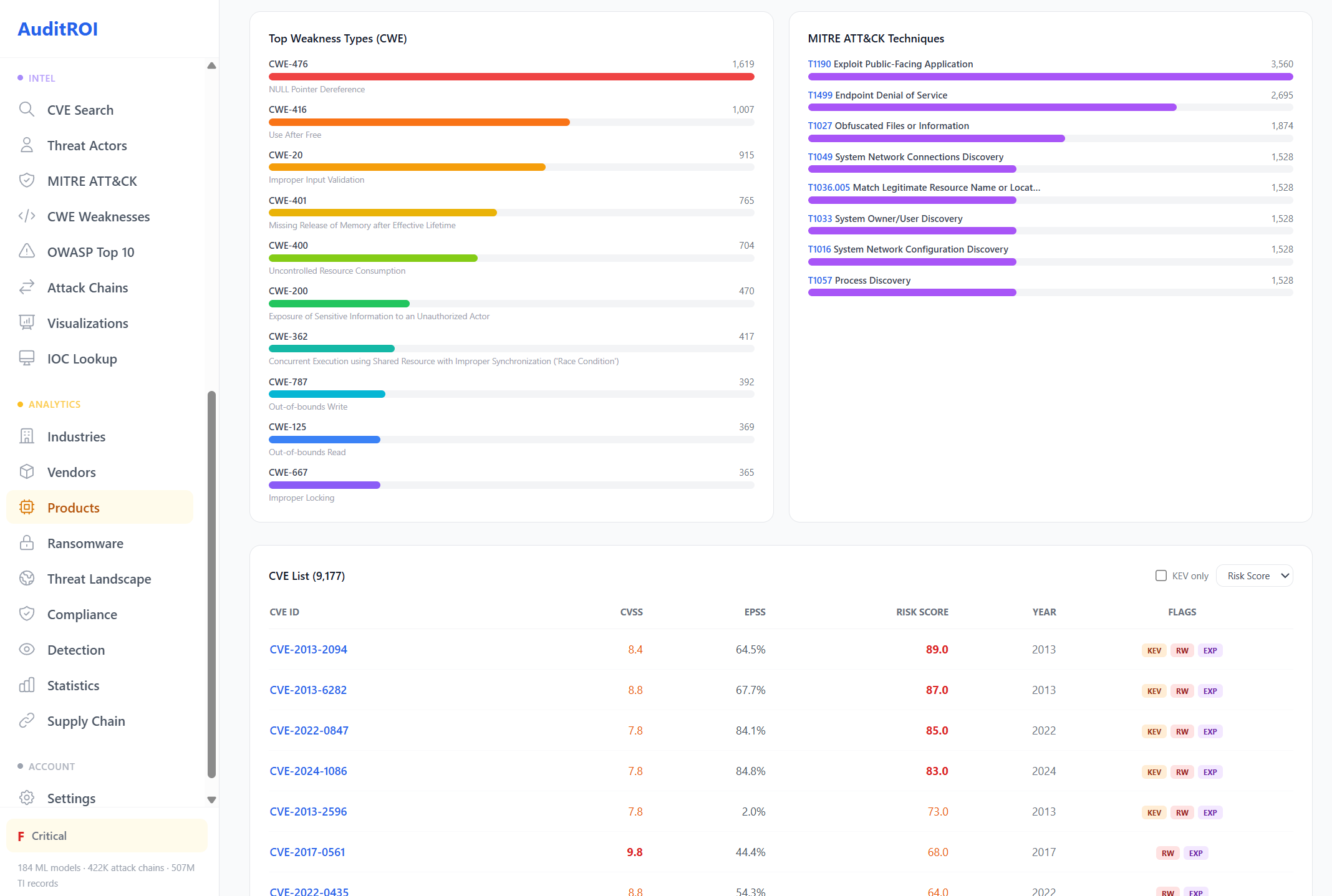
Task: Click the Attack Chains arrows icon
Action: [x=26, y=287]
